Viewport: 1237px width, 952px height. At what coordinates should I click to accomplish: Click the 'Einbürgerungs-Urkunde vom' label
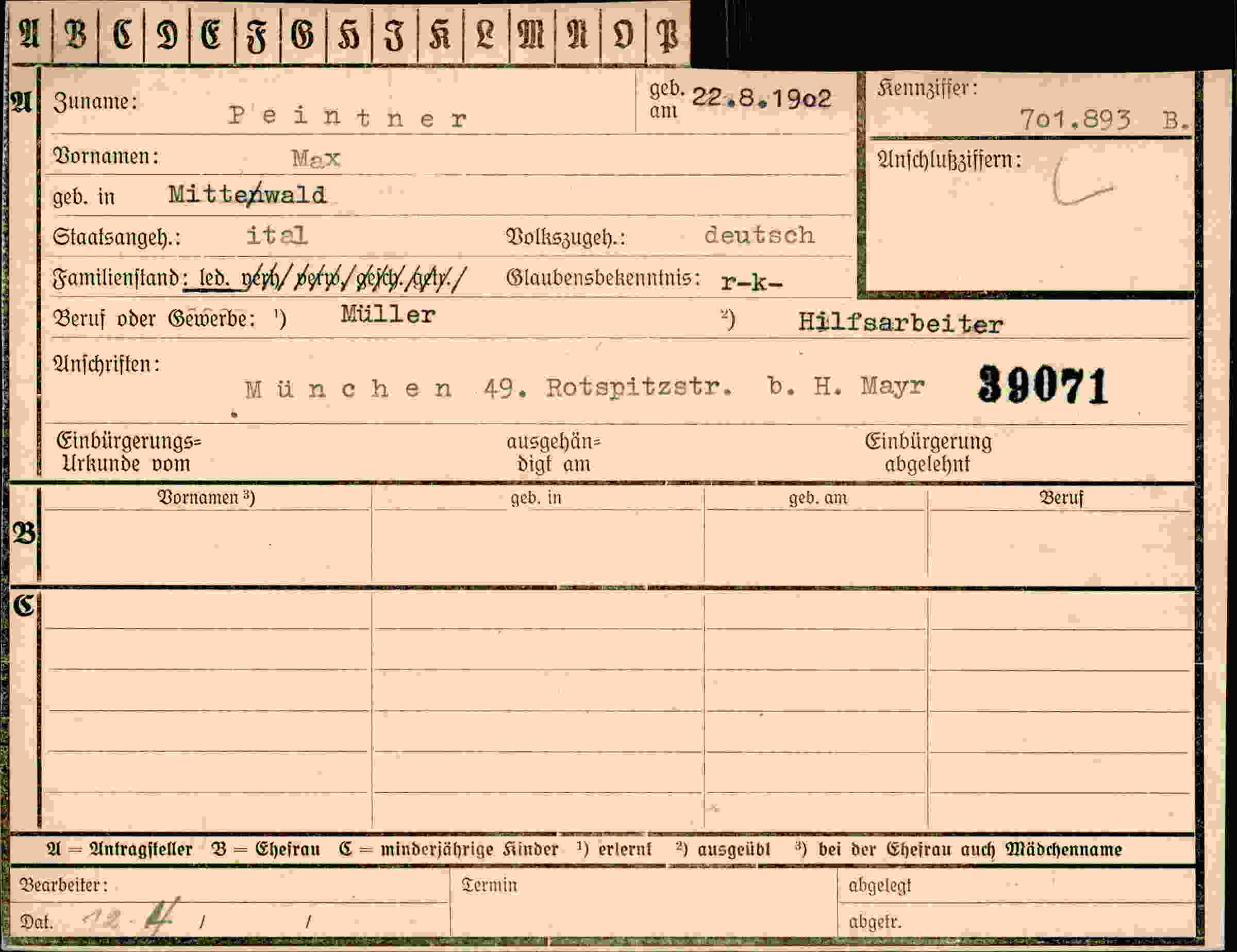point(129,453)
